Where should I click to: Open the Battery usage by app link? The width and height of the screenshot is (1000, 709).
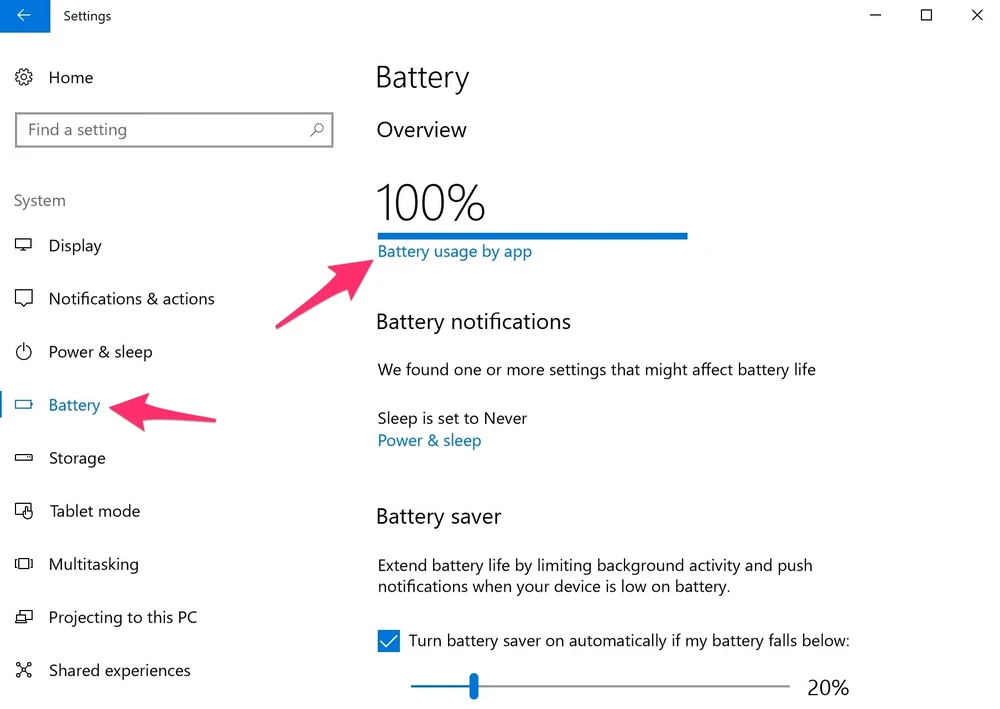(454, 252)
